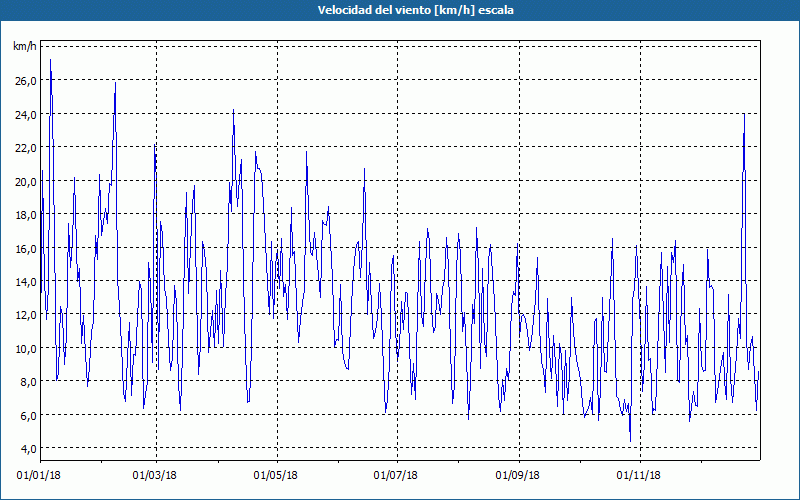Image resolution: width=800 pixels, height=500 pixels.
Task: Click the 10,0 y-axis value
Action: pos(26,348)
